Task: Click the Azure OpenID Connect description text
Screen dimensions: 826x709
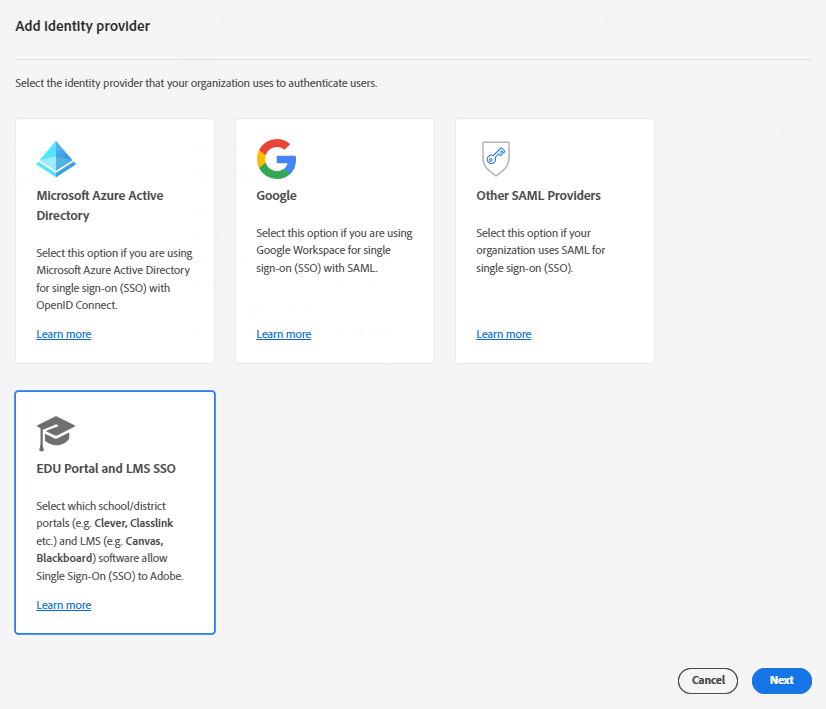Action: 114,279
